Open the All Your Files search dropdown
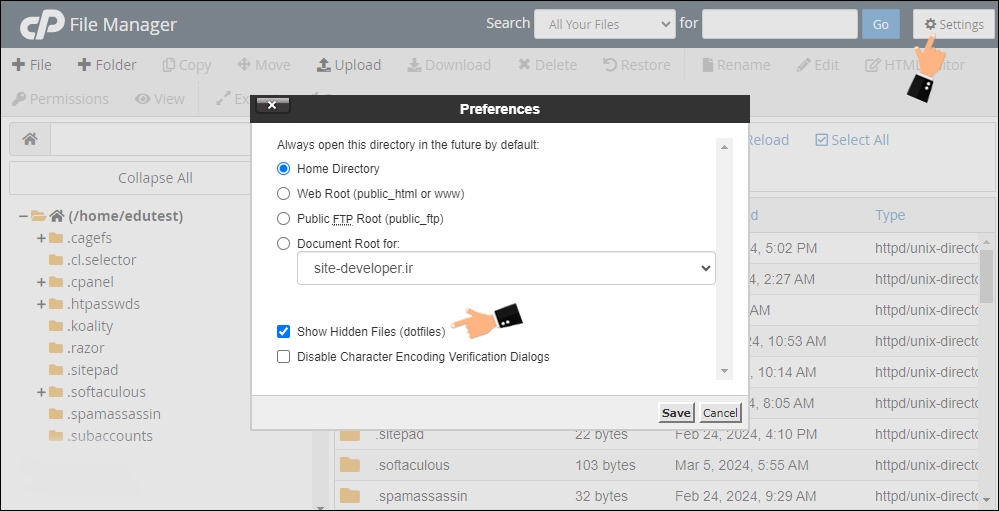999x511 pixels. point(604,24)
